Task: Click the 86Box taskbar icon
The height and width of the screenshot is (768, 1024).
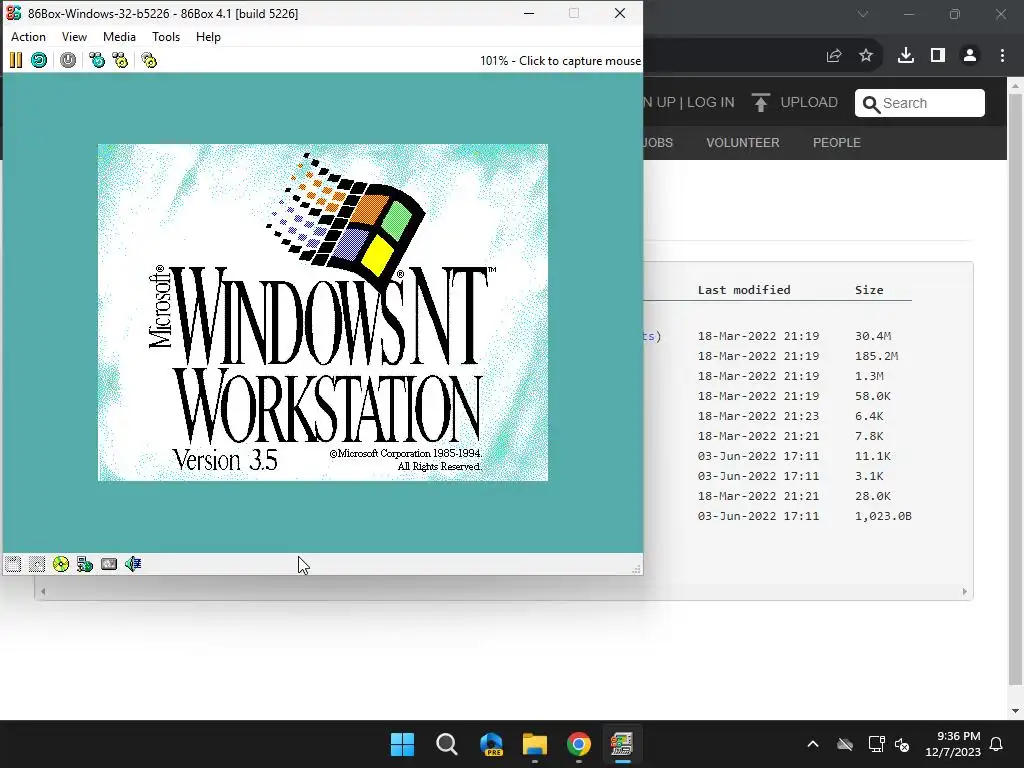Action: [622, 744]
